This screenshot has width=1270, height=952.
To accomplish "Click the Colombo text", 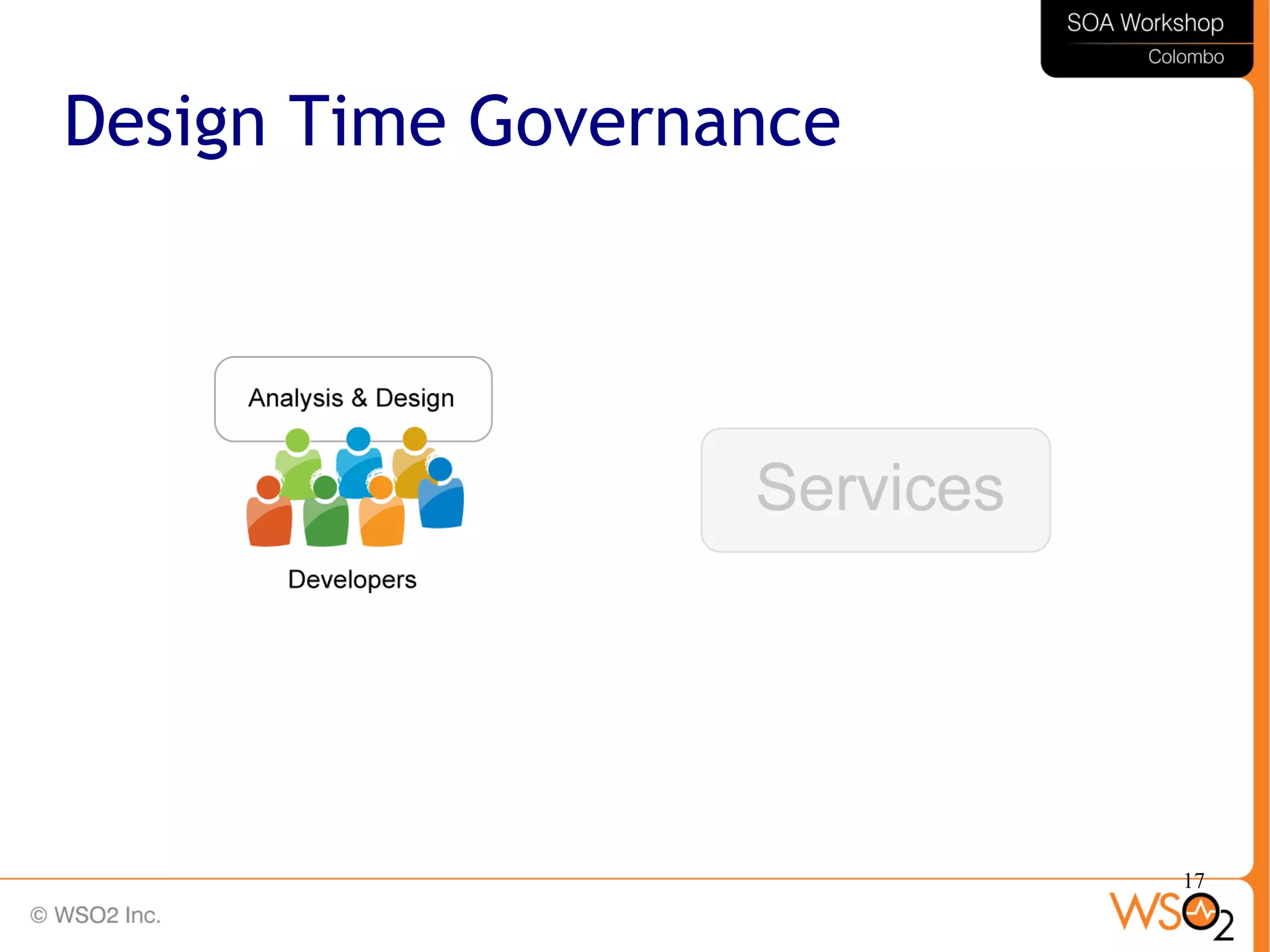I will tap(1186, 56).
